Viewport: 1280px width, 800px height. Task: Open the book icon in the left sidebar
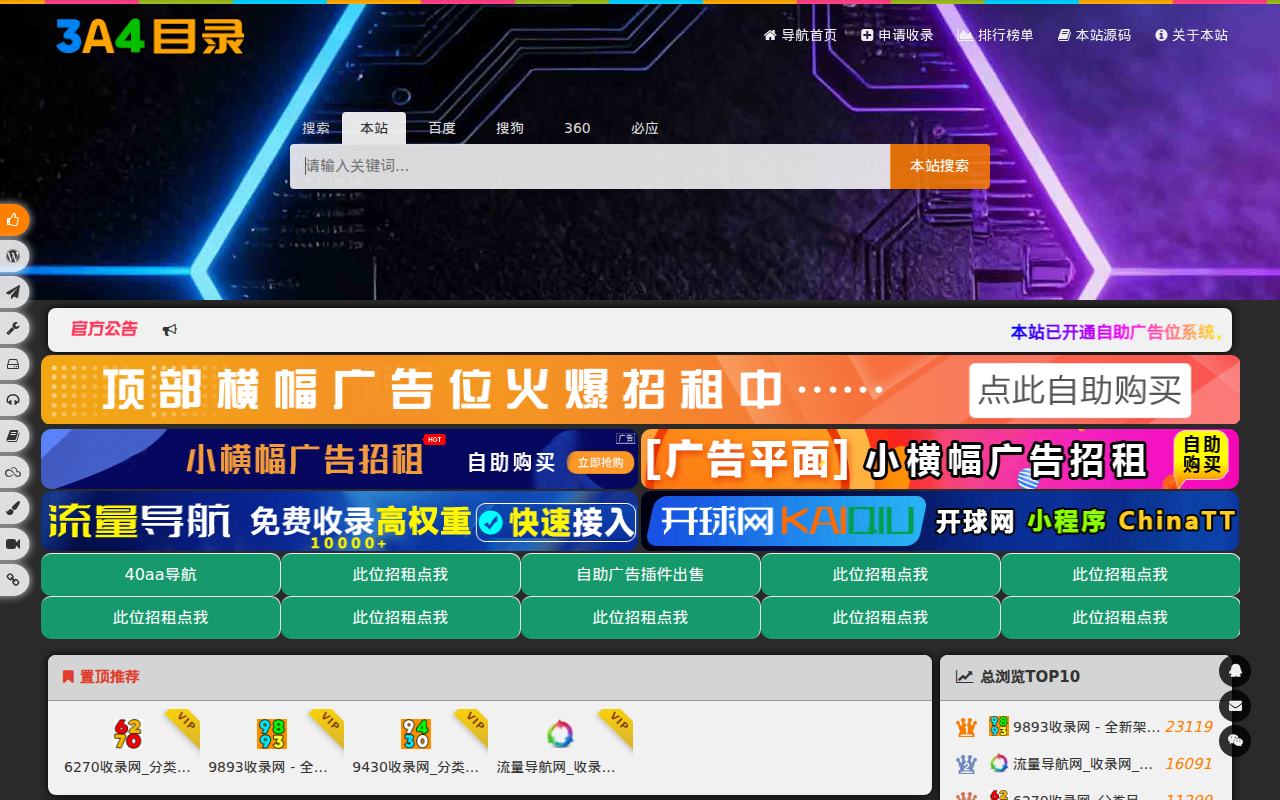coord(13,435)
